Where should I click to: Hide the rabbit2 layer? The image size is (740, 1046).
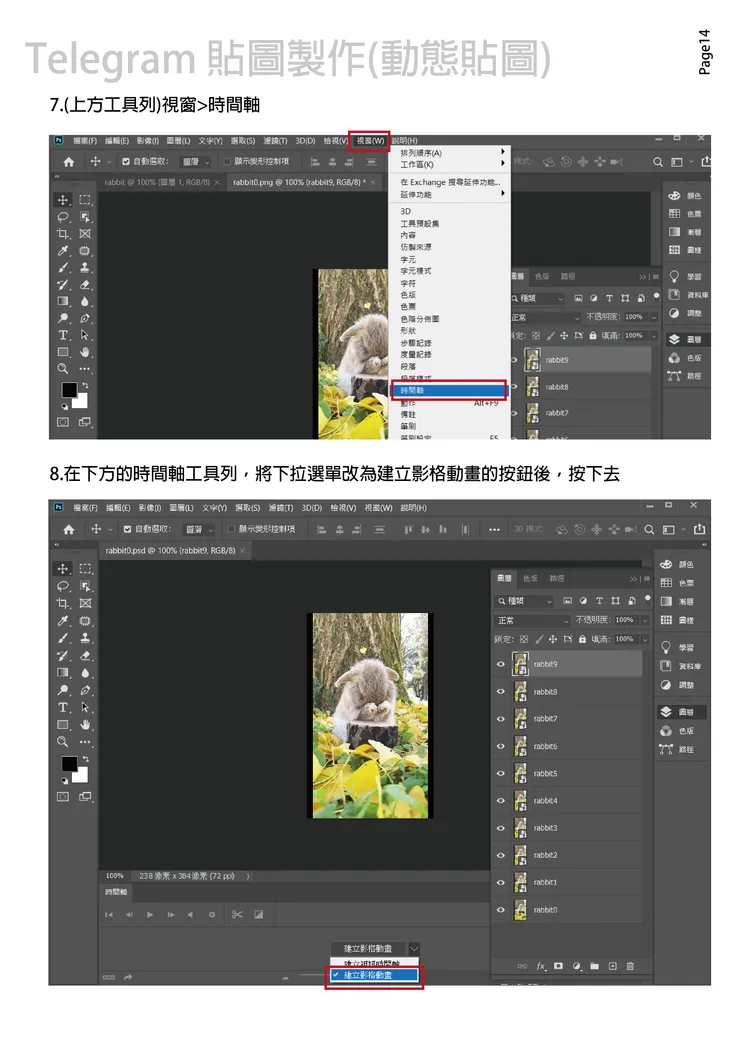click(500, 855)
